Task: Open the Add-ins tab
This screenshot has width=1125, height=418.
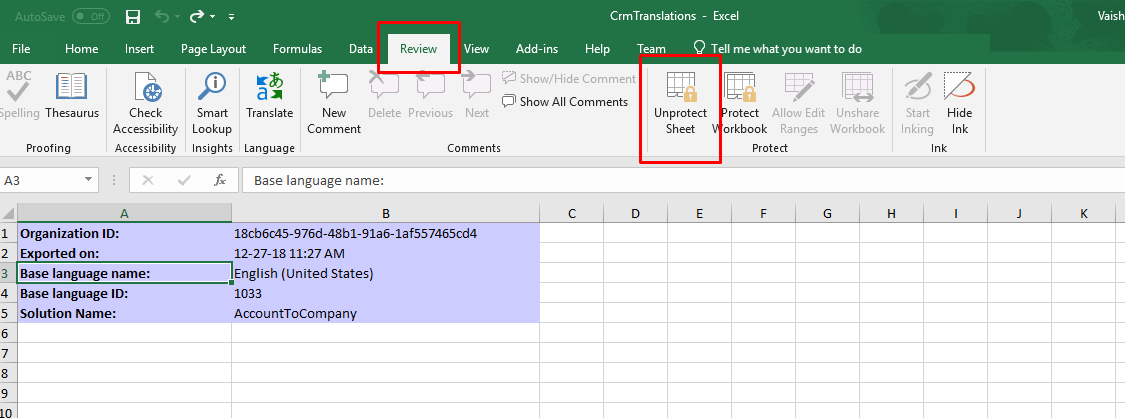Action: point(537,49)
